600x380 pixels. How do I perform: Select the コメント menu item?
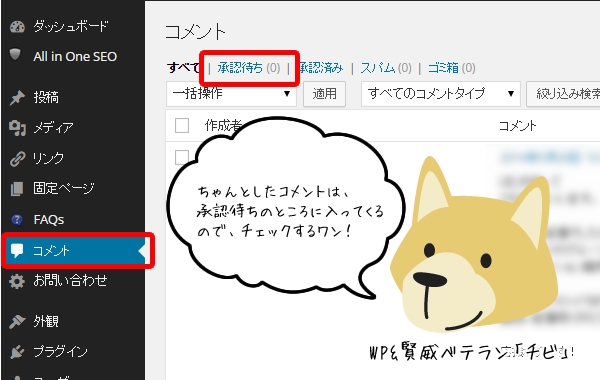(x=73, y=251)
